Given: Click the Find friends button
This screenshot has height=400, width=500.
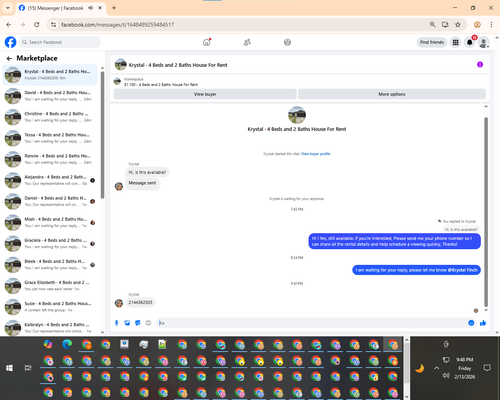Looking at the screenshot, I should coord(432,42).
